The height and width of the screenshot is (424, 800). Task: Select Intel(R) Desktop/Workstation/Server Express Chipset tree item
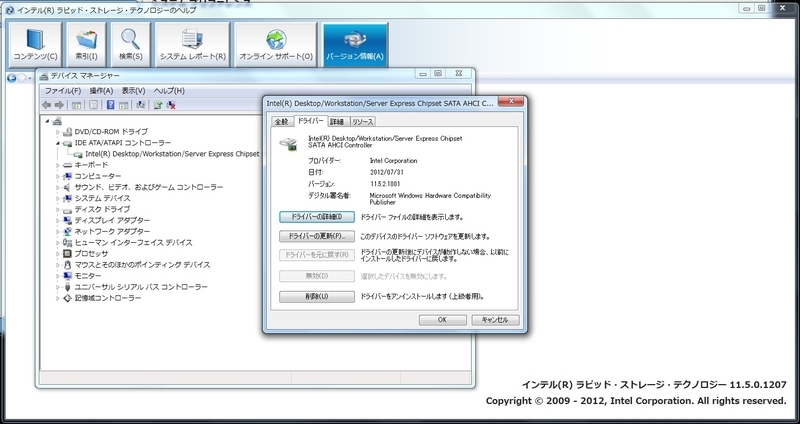click(172, 154)
